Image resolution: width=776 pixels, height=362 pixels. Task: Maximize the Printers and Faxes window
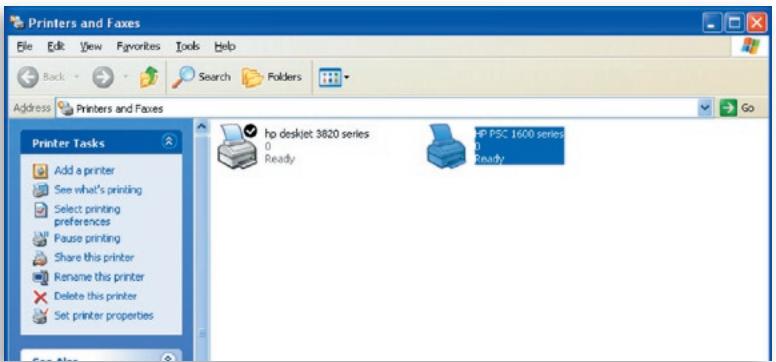pos(735,23)
